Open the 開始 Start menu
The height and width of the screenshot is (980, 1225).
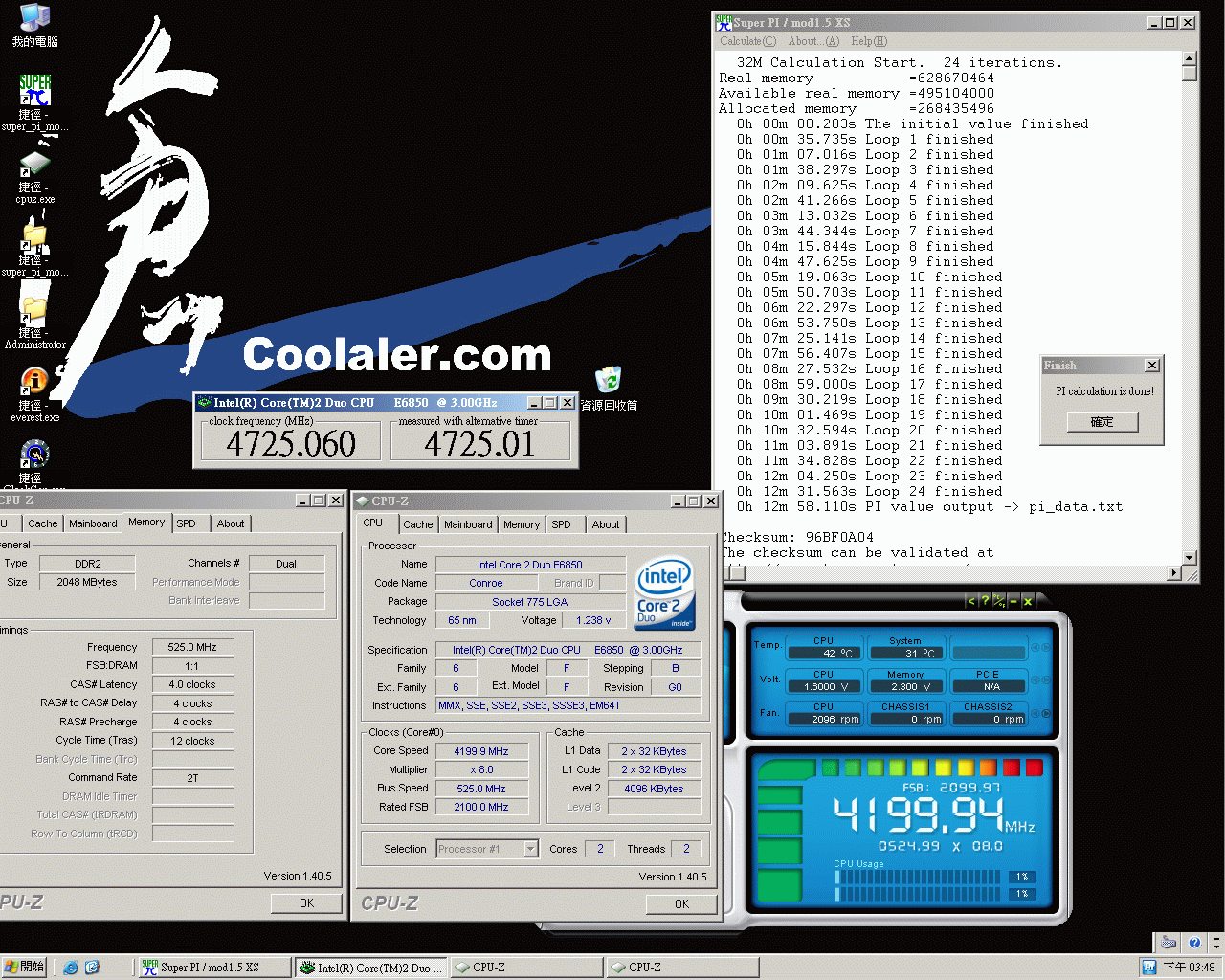25,968
